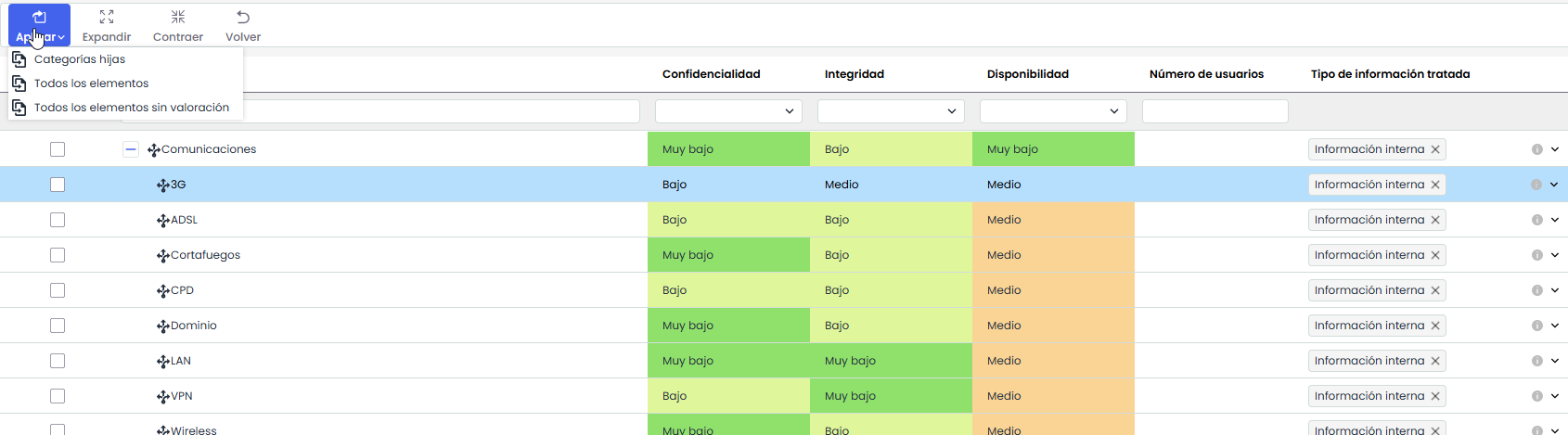
Task: Check the box for the CPD row
Action: pyautogui.click(x=58, y=290)
